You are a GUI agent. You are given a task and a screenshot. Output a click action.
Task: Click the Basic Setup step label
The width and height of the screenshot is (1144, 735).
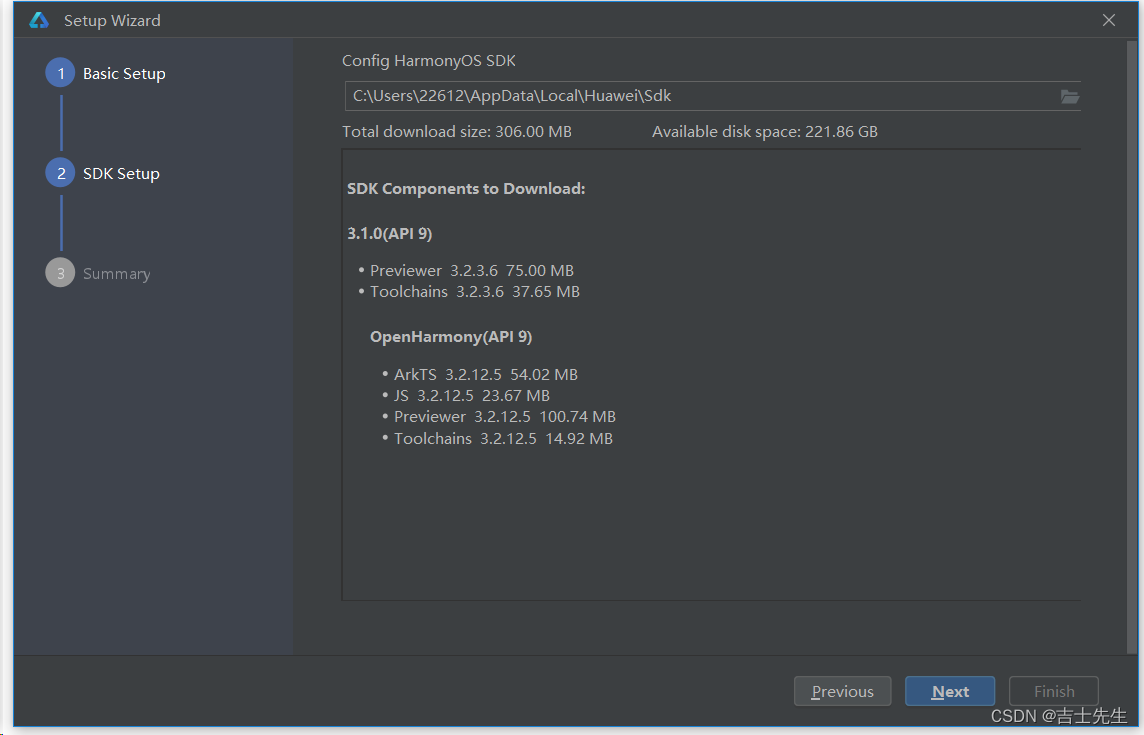pos(124,74)
